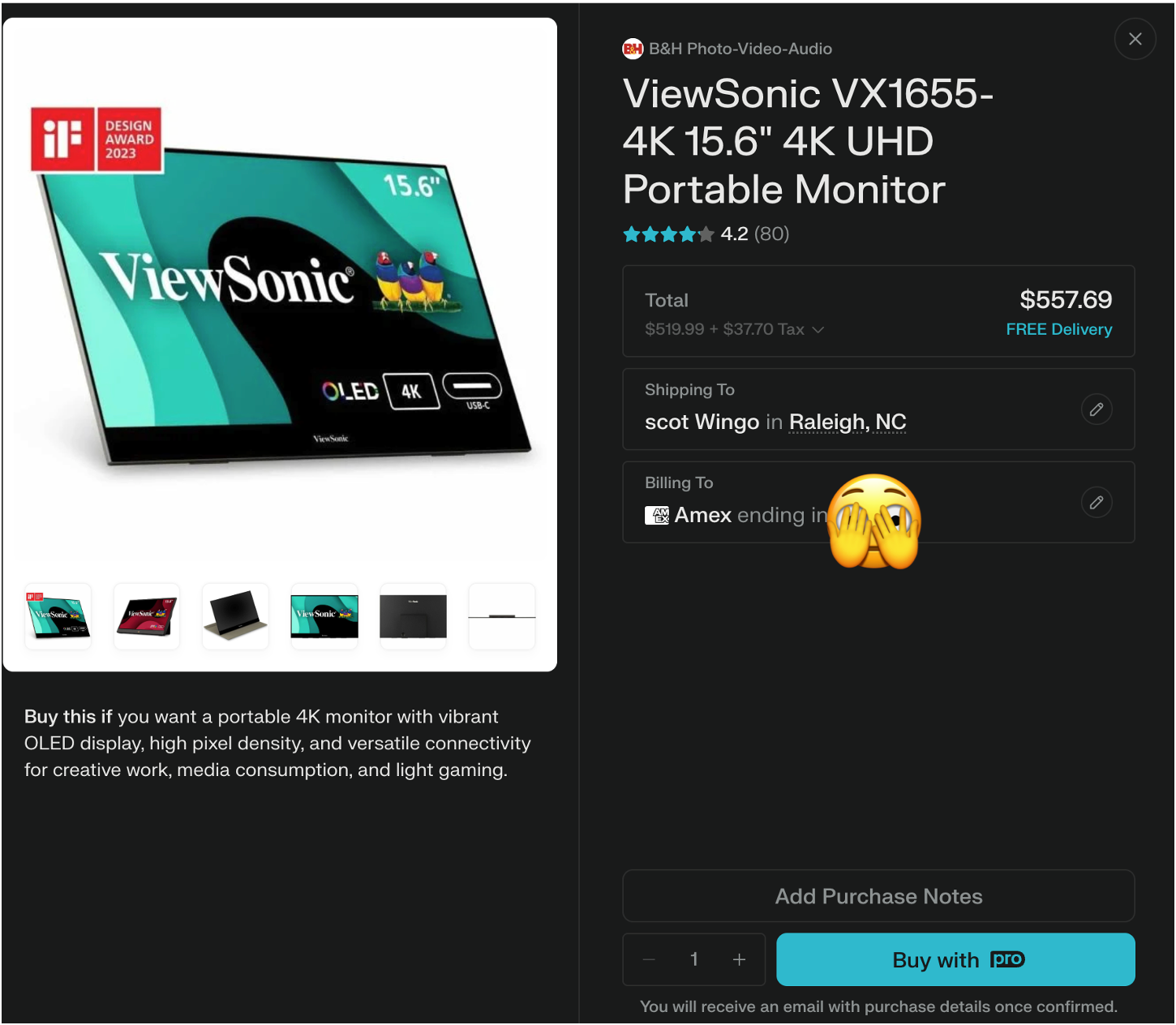Click the main ViewSonic product image
This screenshot has width=1176, height=1025.
[280, 288]
